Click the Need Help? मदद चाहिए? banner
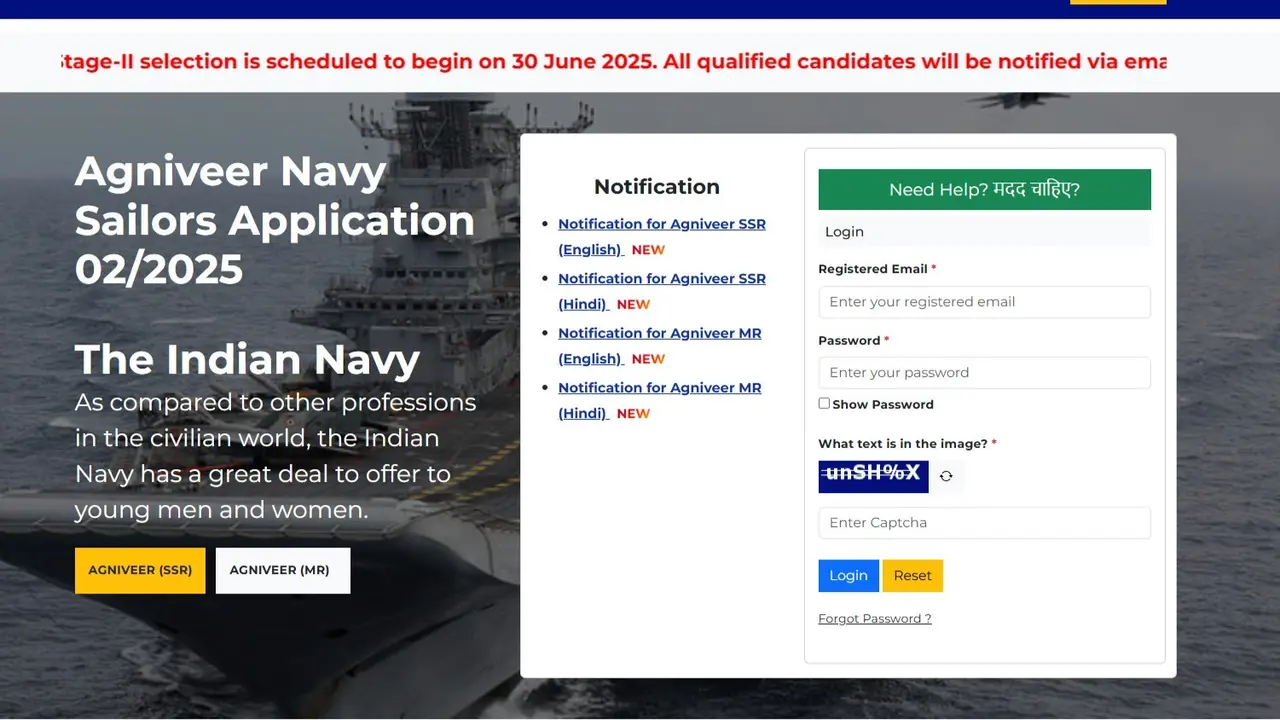 (x=984, y=189)
